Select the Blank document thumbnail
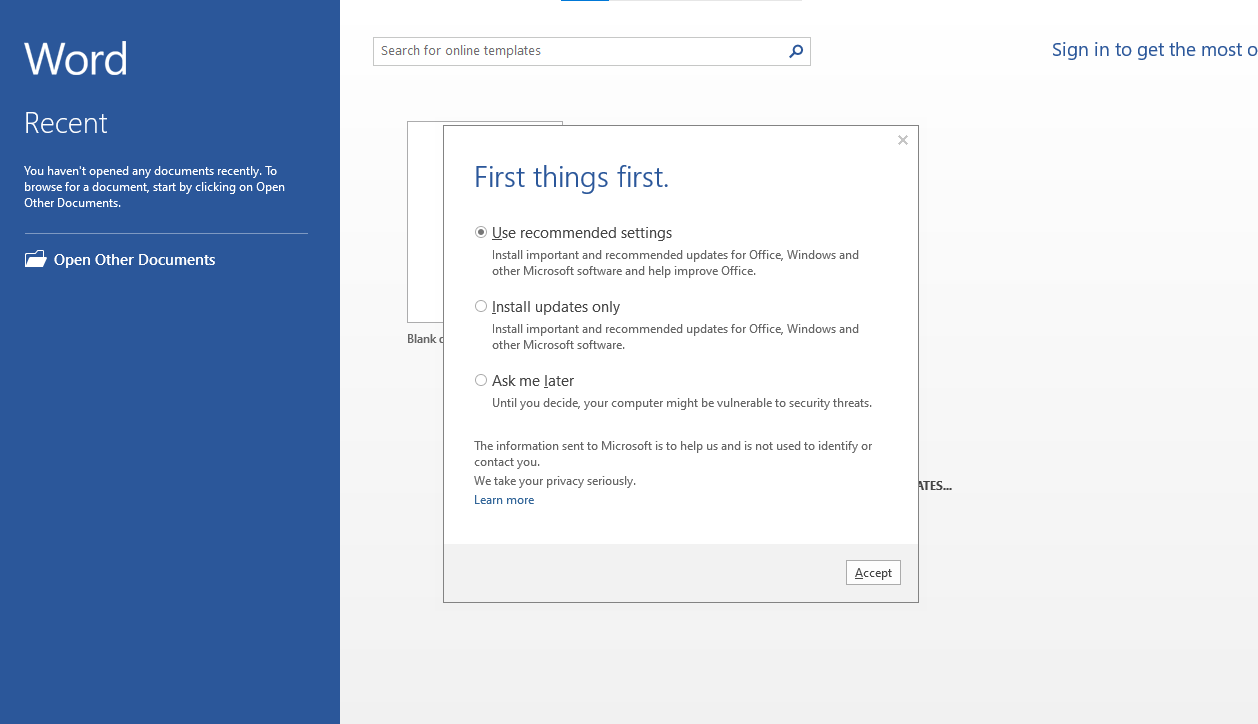Screen dimensions: 1258x724 pyautogui.click(x=425, y=222)
